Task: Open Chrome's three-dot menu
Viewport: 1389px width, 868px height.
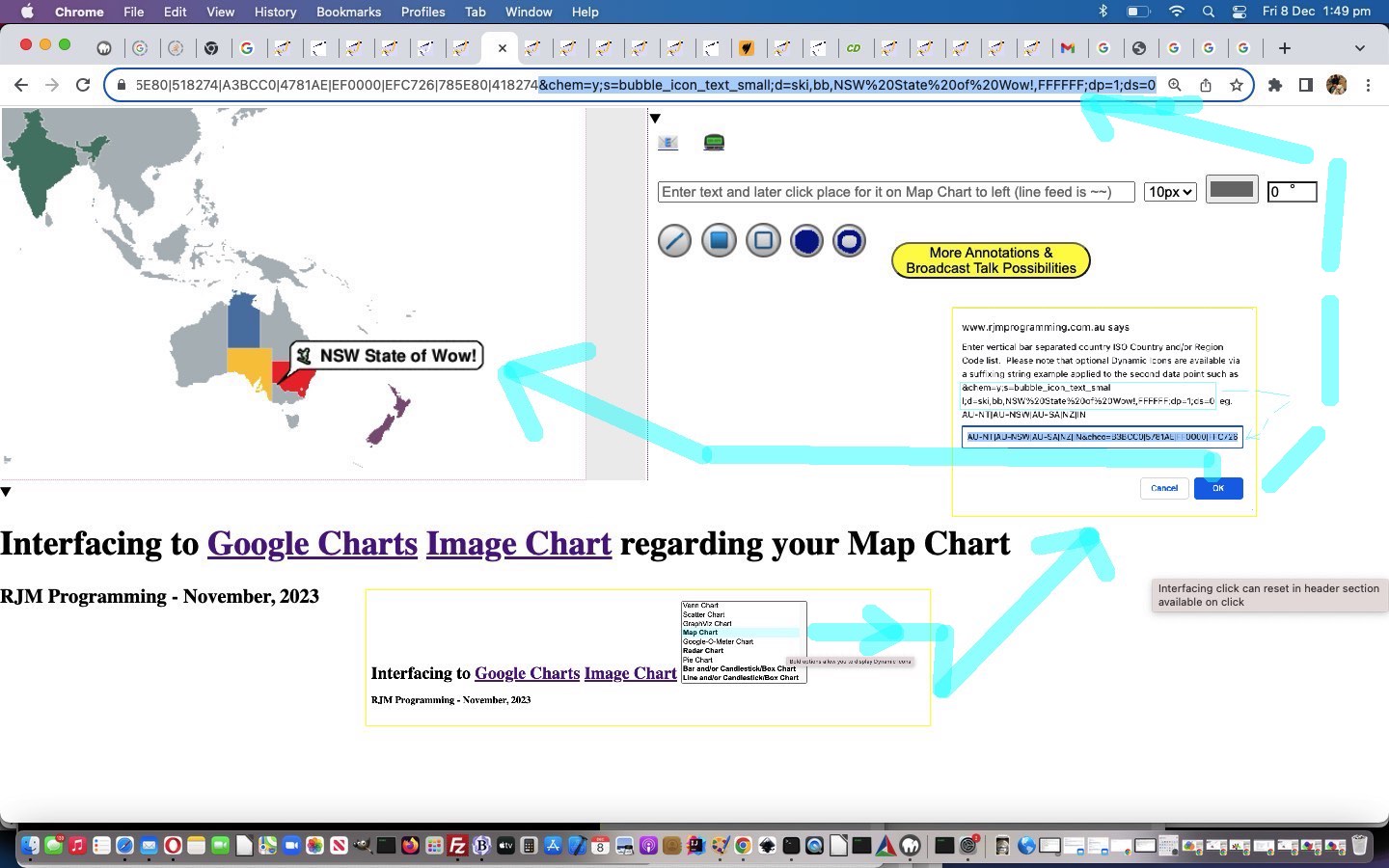Action: [1368, 85]
